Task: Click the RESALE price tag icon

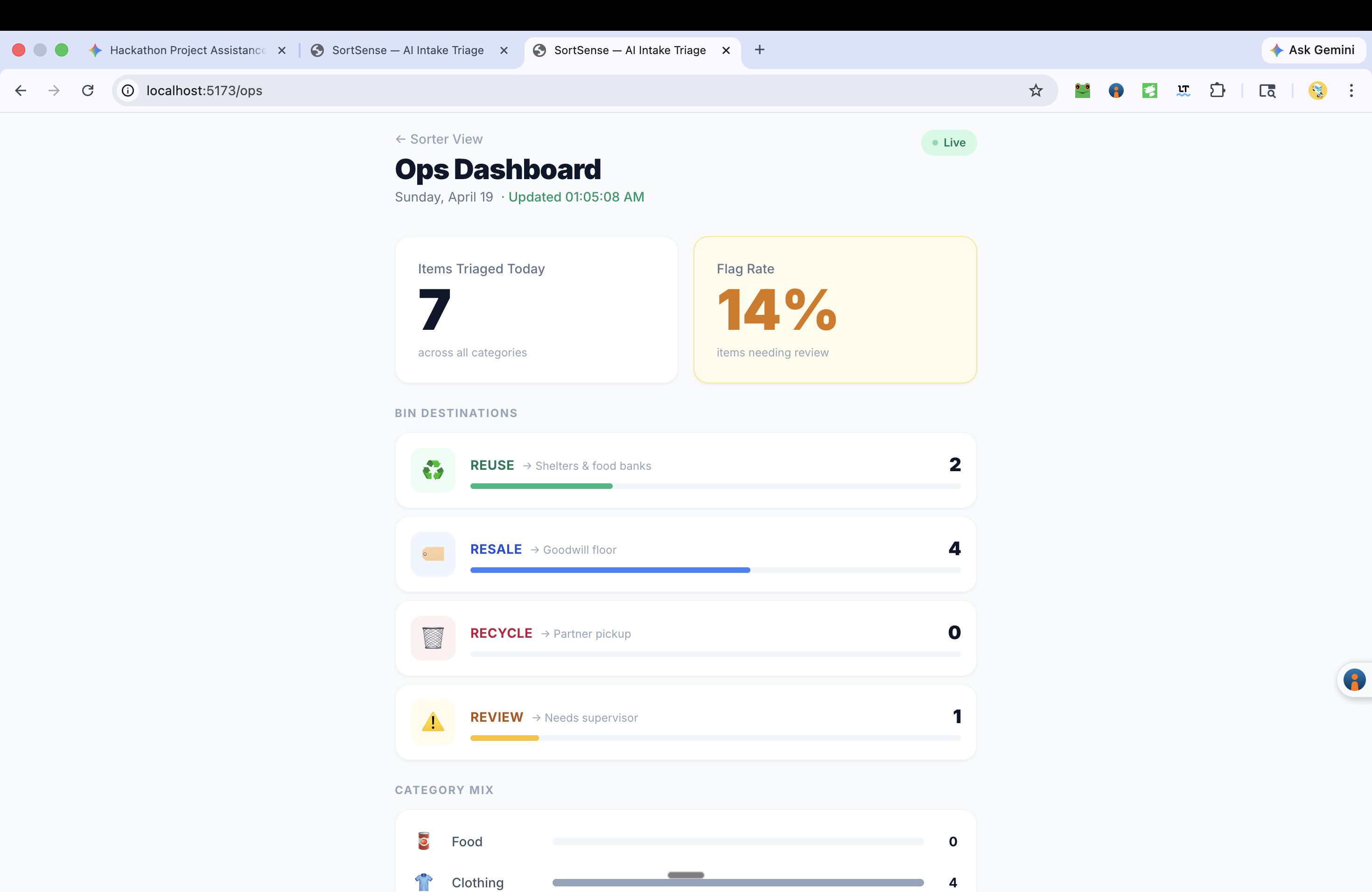Action: (x=432, y=554)
